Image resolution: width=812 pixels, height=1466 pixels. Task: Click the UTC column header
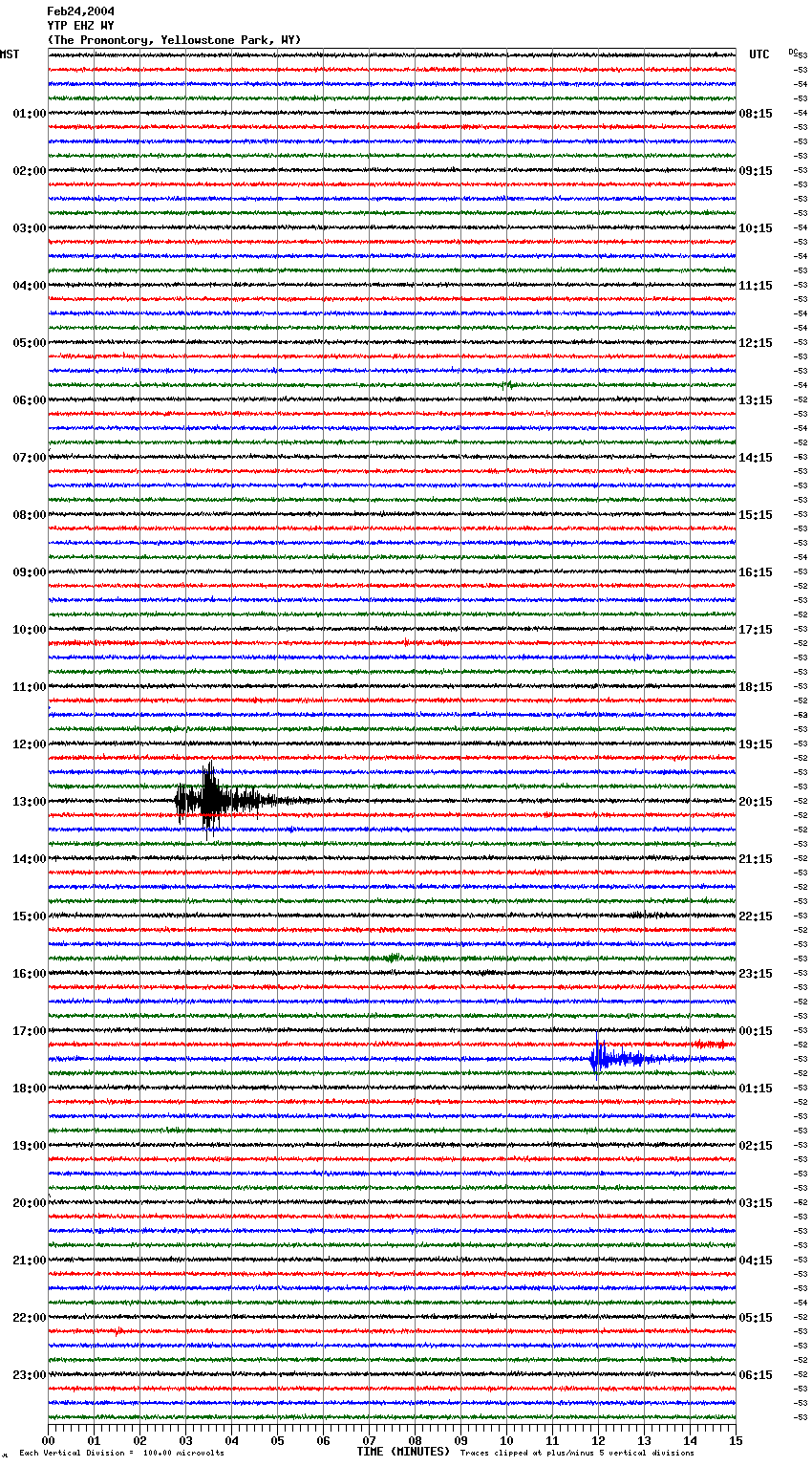point(759,54)
